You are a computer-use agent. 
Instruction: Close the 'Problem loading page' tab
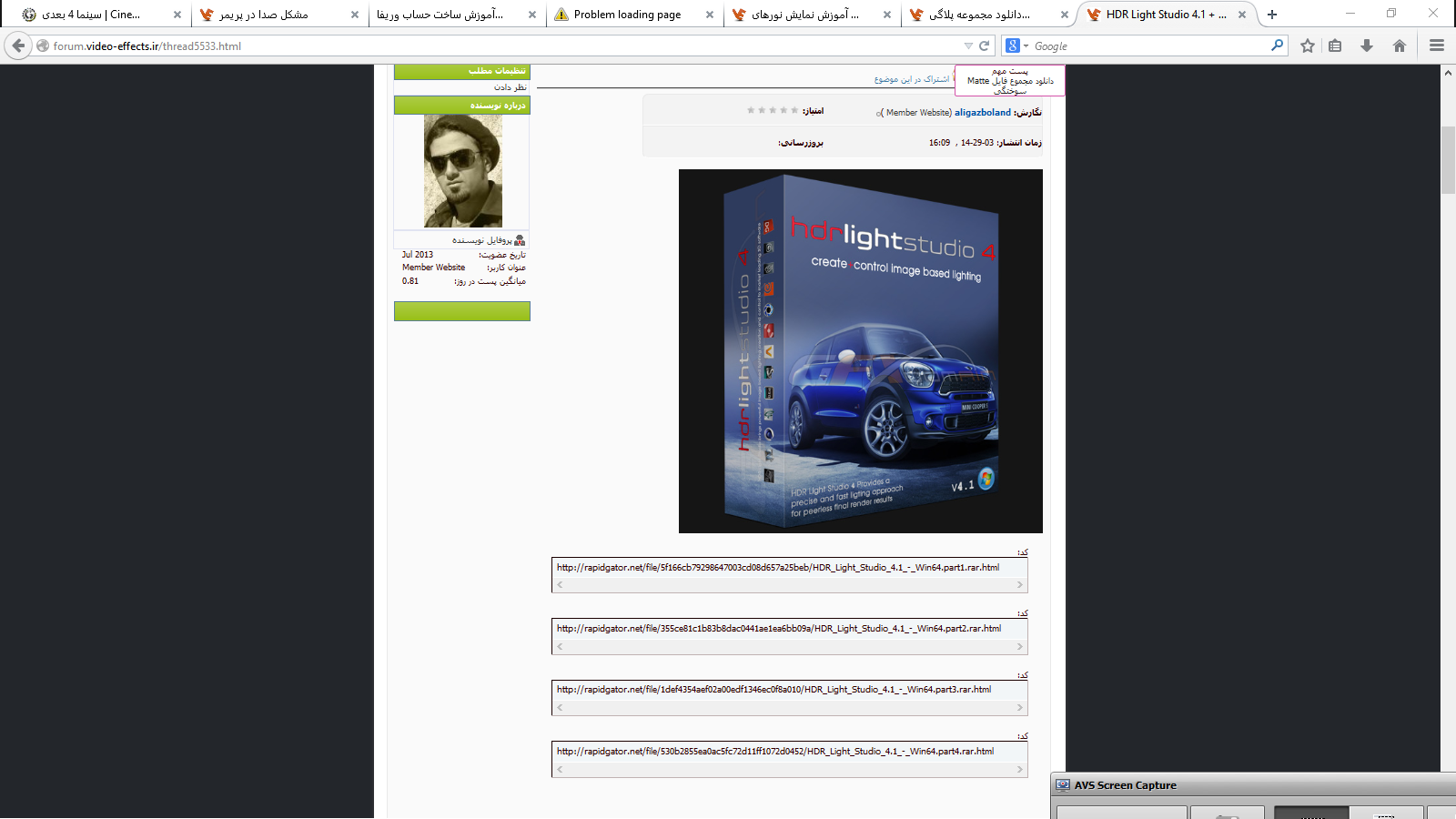tap(710, 15)
